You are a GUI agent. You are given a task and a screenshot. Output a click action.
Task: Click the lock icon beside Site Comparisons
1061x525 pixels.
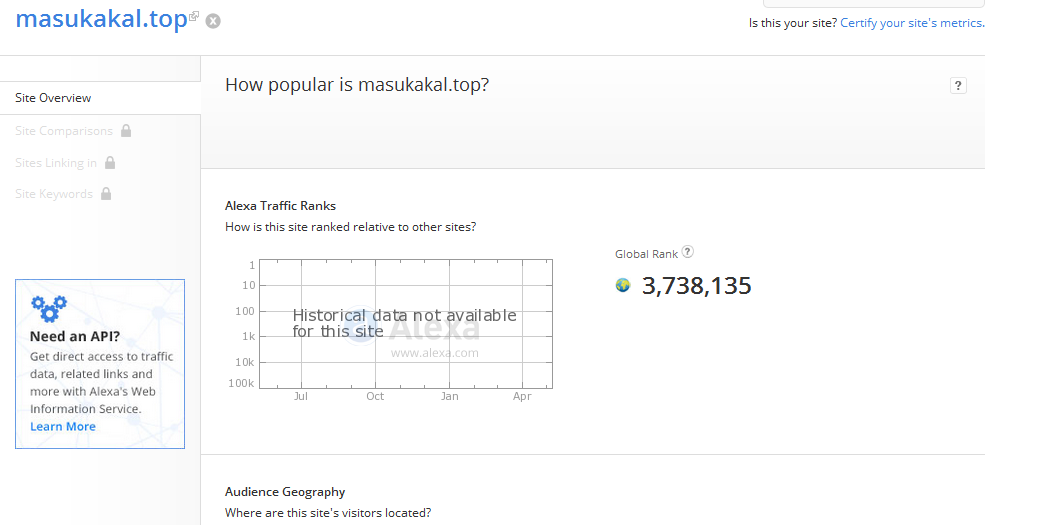(126, 130)
